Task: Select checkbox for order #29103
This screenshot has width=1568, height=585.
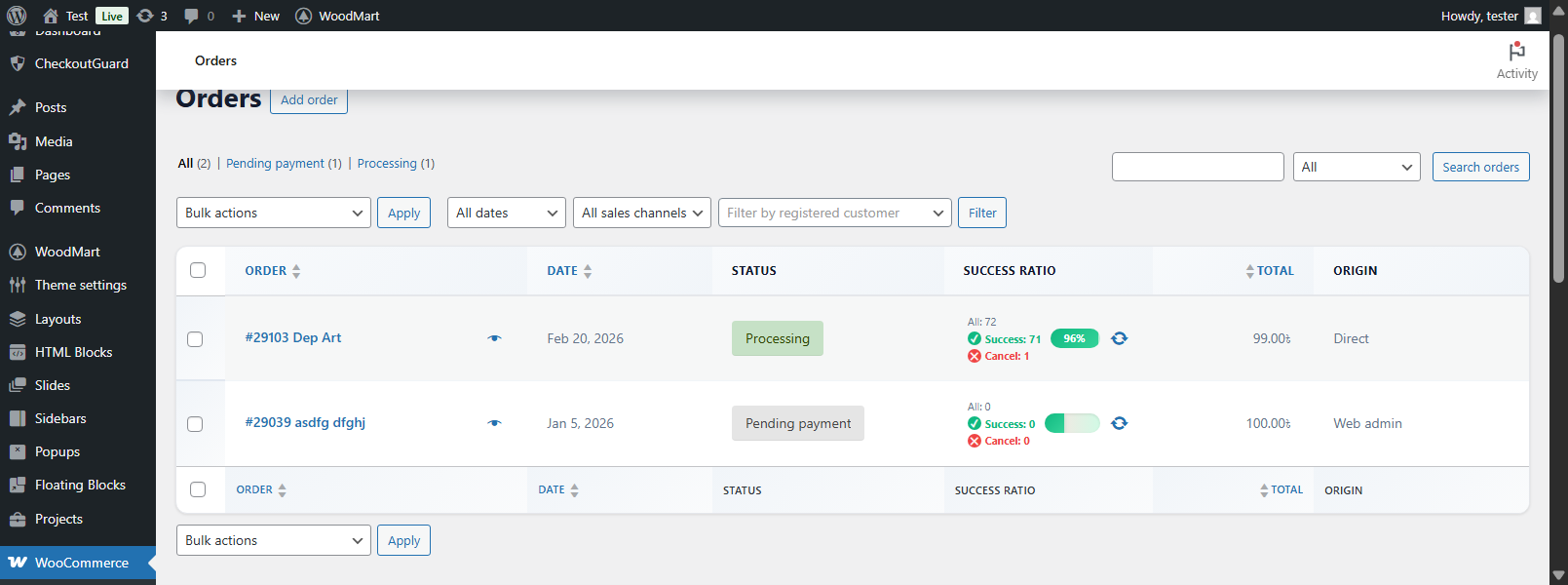Action: (195, 339)
